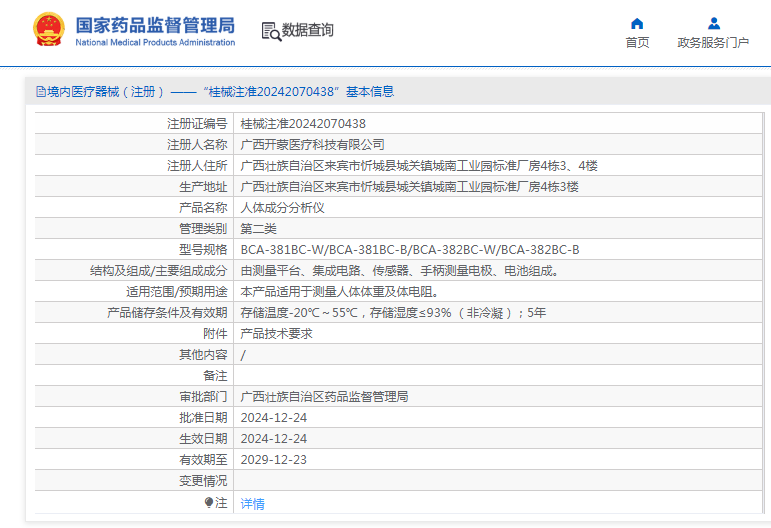Click the 批准日期 label

point(203,418)
